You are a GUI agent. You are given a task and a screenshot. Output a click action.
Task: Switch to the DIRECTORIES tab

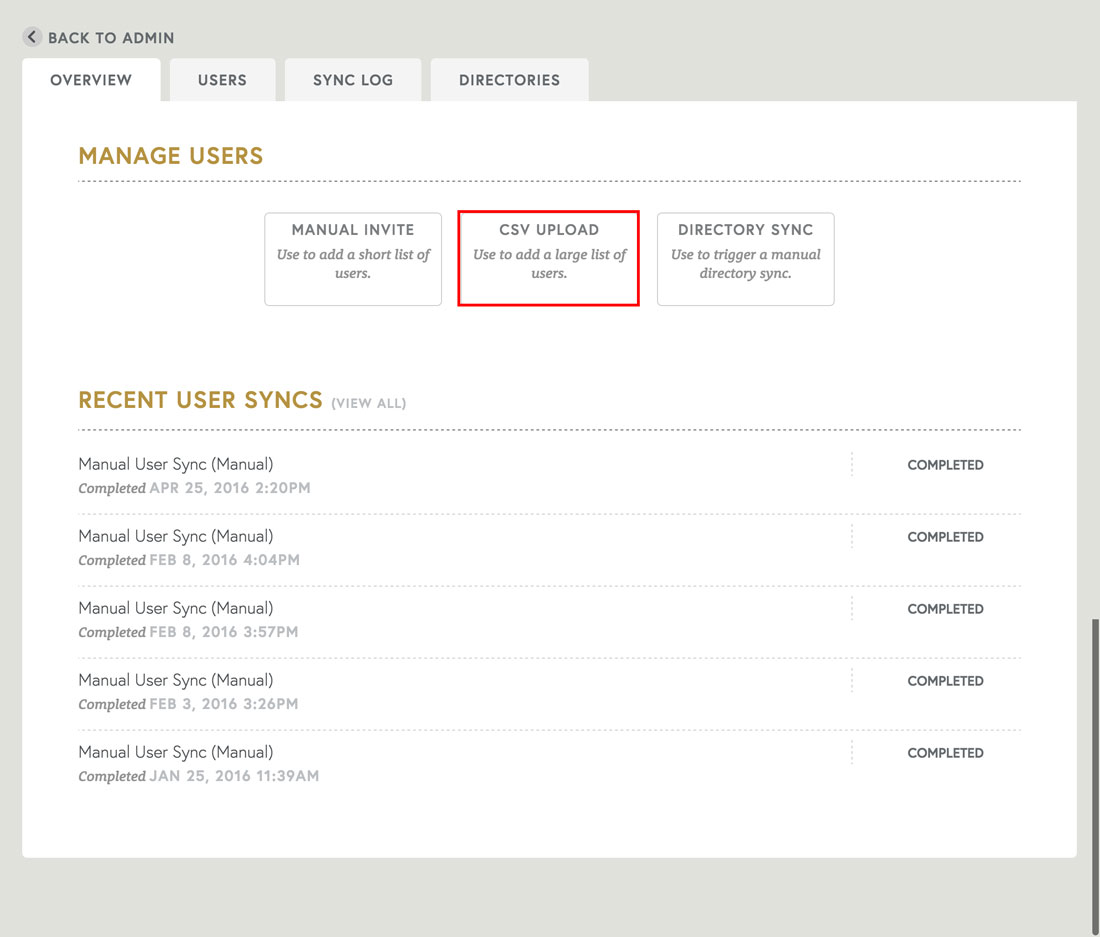[x=509, y=80]
